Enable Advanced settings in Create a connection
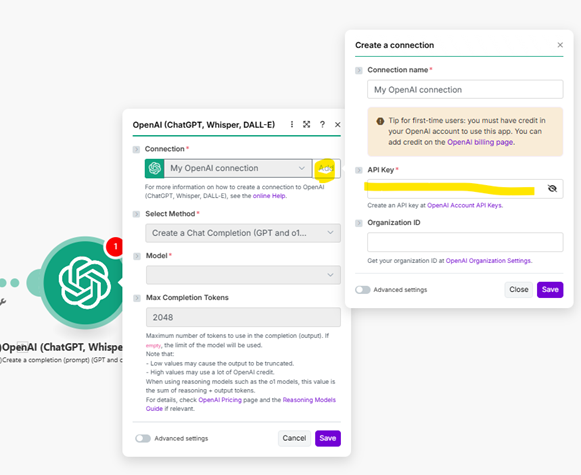The width and height of the screenshot is (581, 475). click(363, 290)
